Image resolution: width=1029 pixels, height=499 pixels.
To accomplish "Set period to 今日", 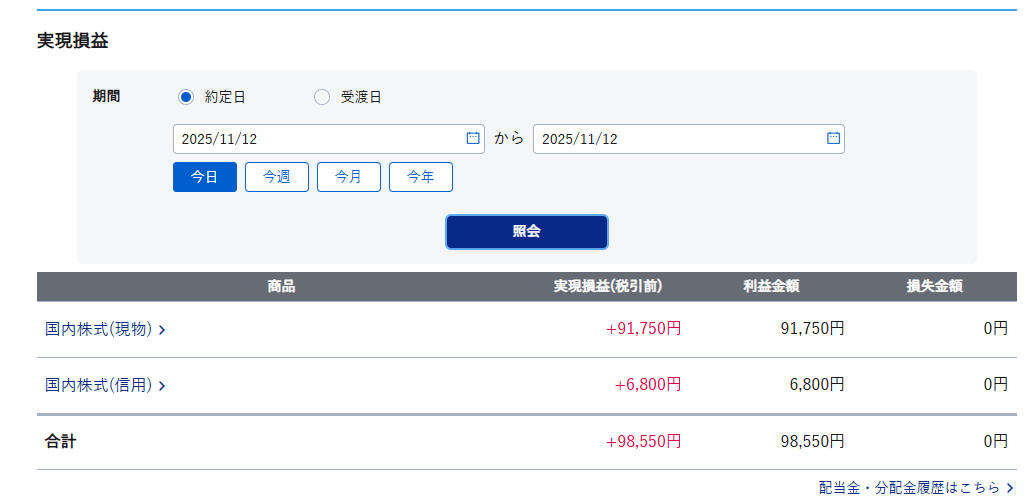I will [205, 177].
